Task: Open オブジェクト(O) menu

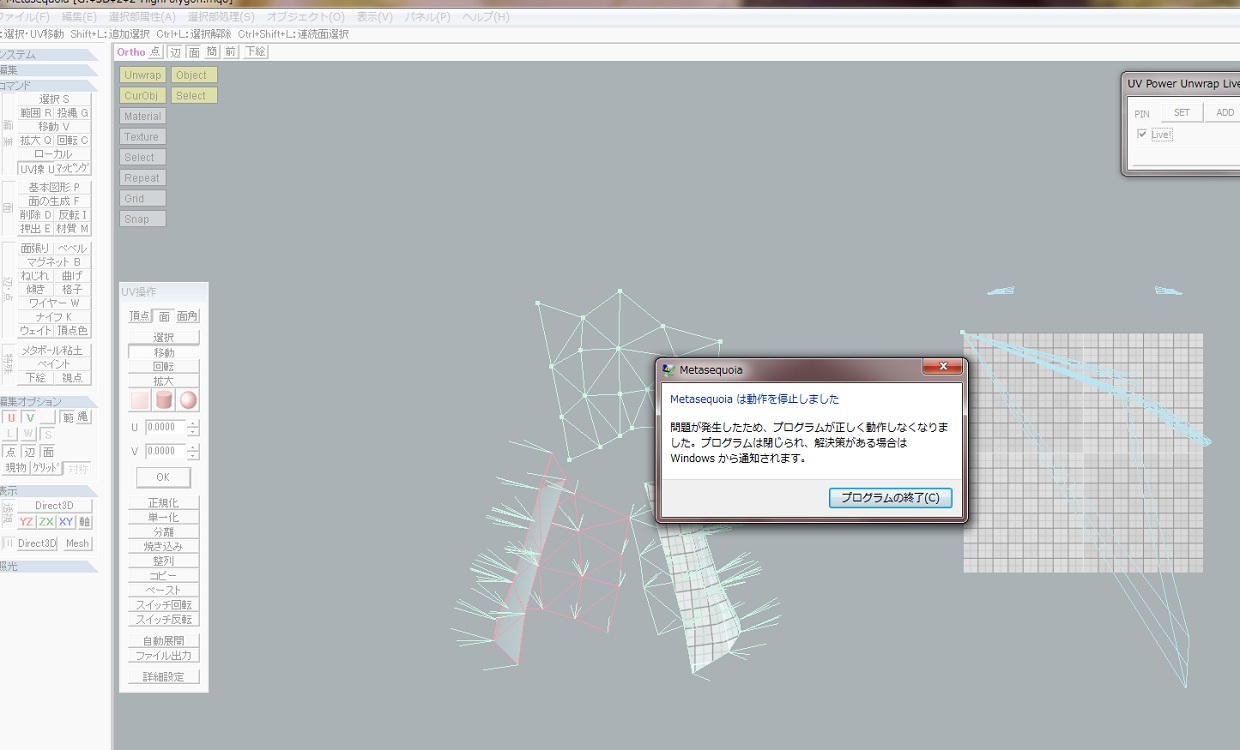Action: pos(306,17)
